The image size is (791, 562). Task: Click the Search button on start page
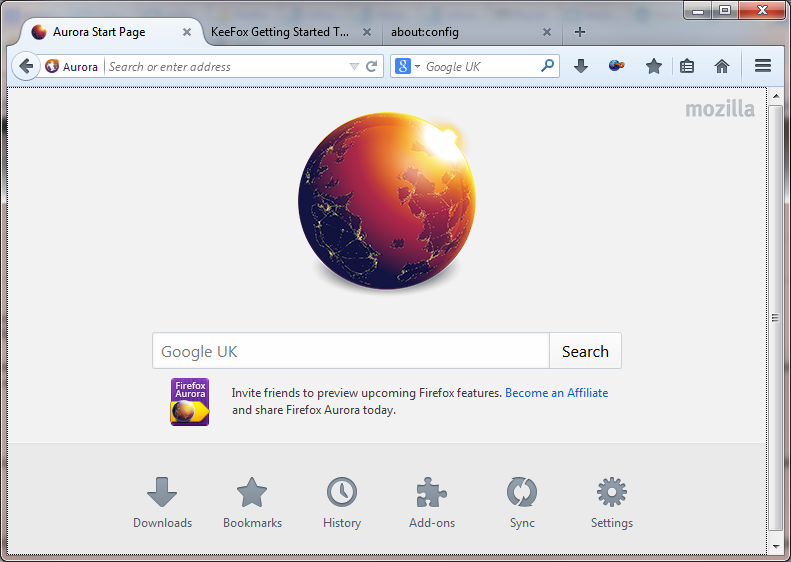[x=585, y=351]
